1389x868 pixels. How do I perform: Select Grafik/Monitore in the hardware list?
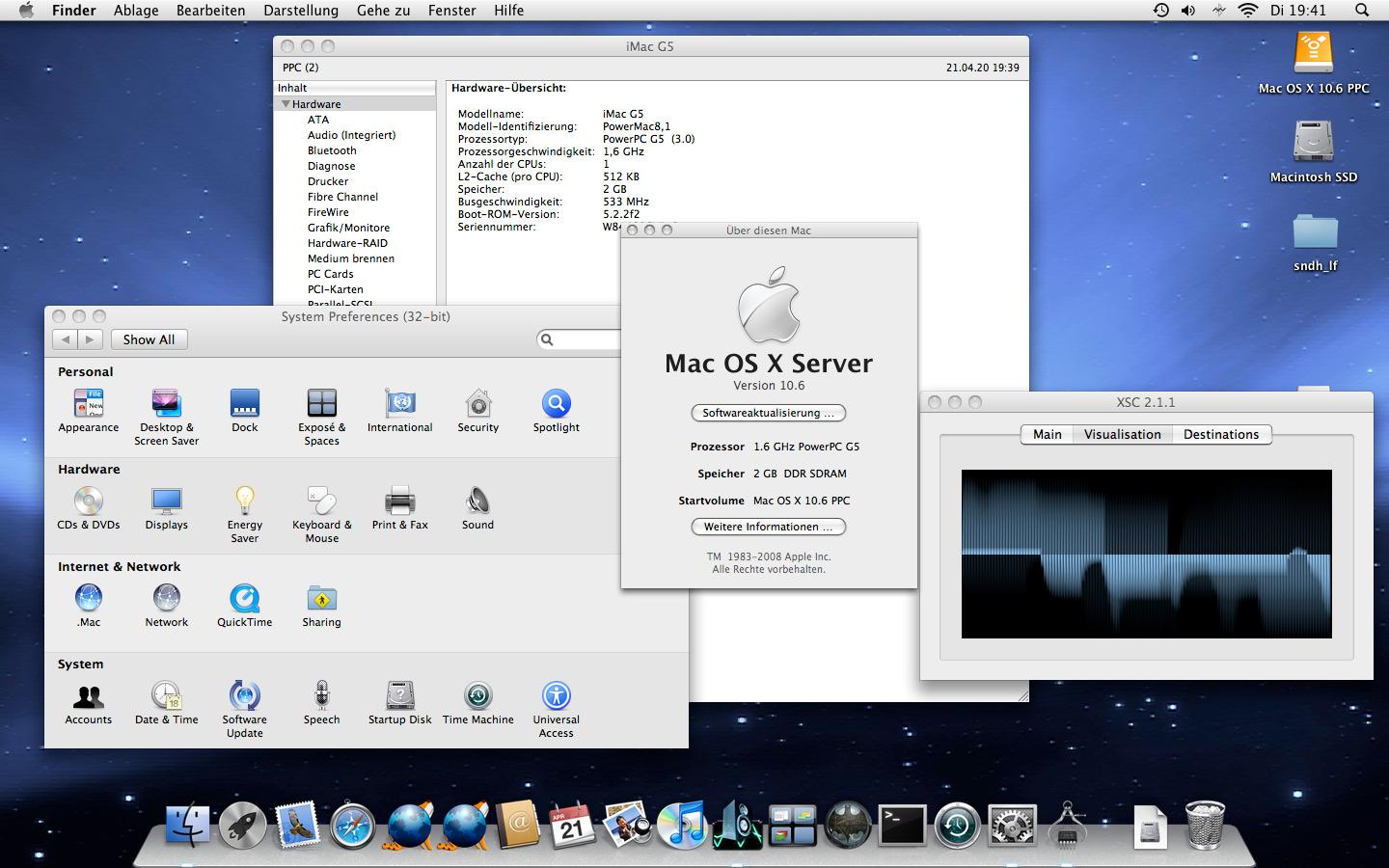tap(348, 228)
